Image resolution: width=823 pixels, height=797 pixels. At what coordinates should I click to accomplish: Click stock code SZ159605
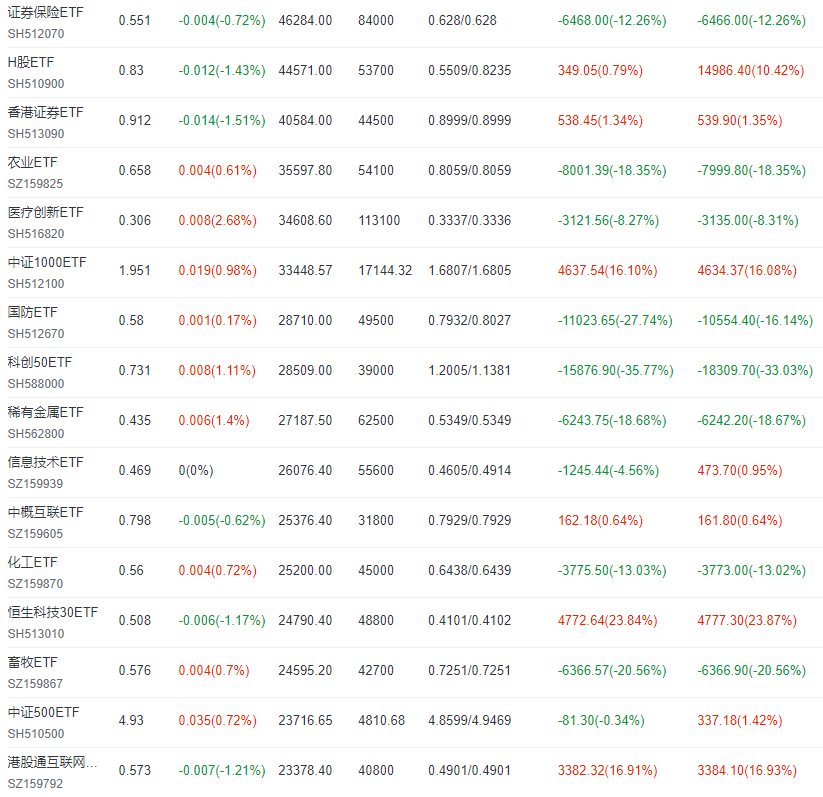(36, 533)
